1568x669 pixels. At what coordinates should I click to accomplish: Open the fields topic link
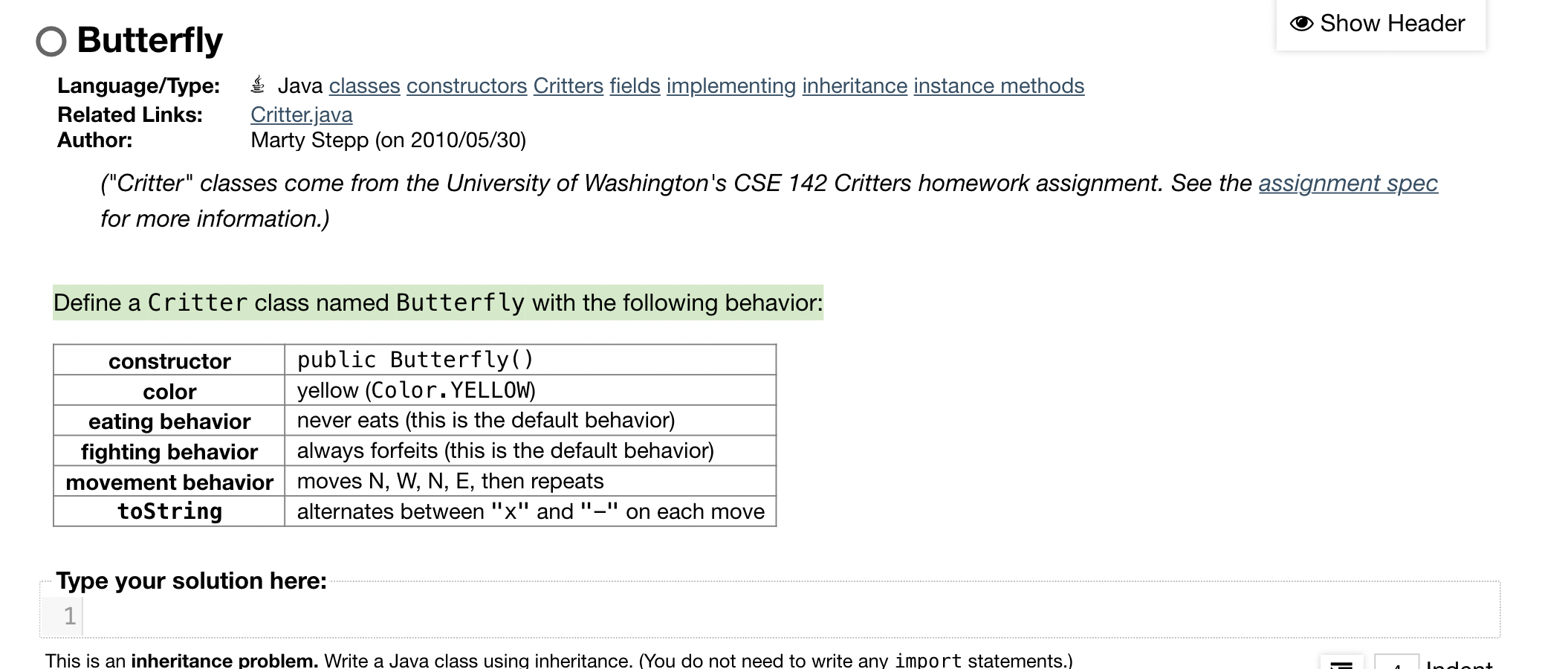635,85
